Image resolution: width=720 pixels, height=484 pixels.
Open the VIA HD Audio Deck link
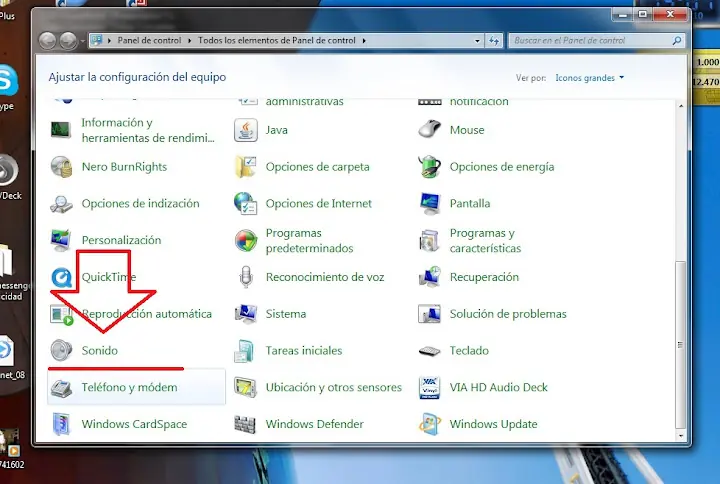(499, 387)
